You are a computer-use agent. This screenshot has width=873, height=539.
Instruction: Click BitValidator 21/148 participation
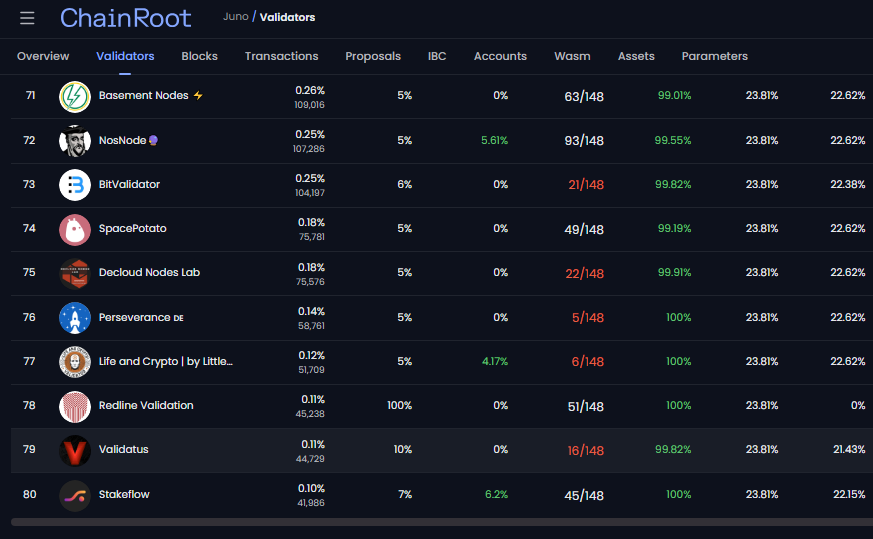click(586, 185)
